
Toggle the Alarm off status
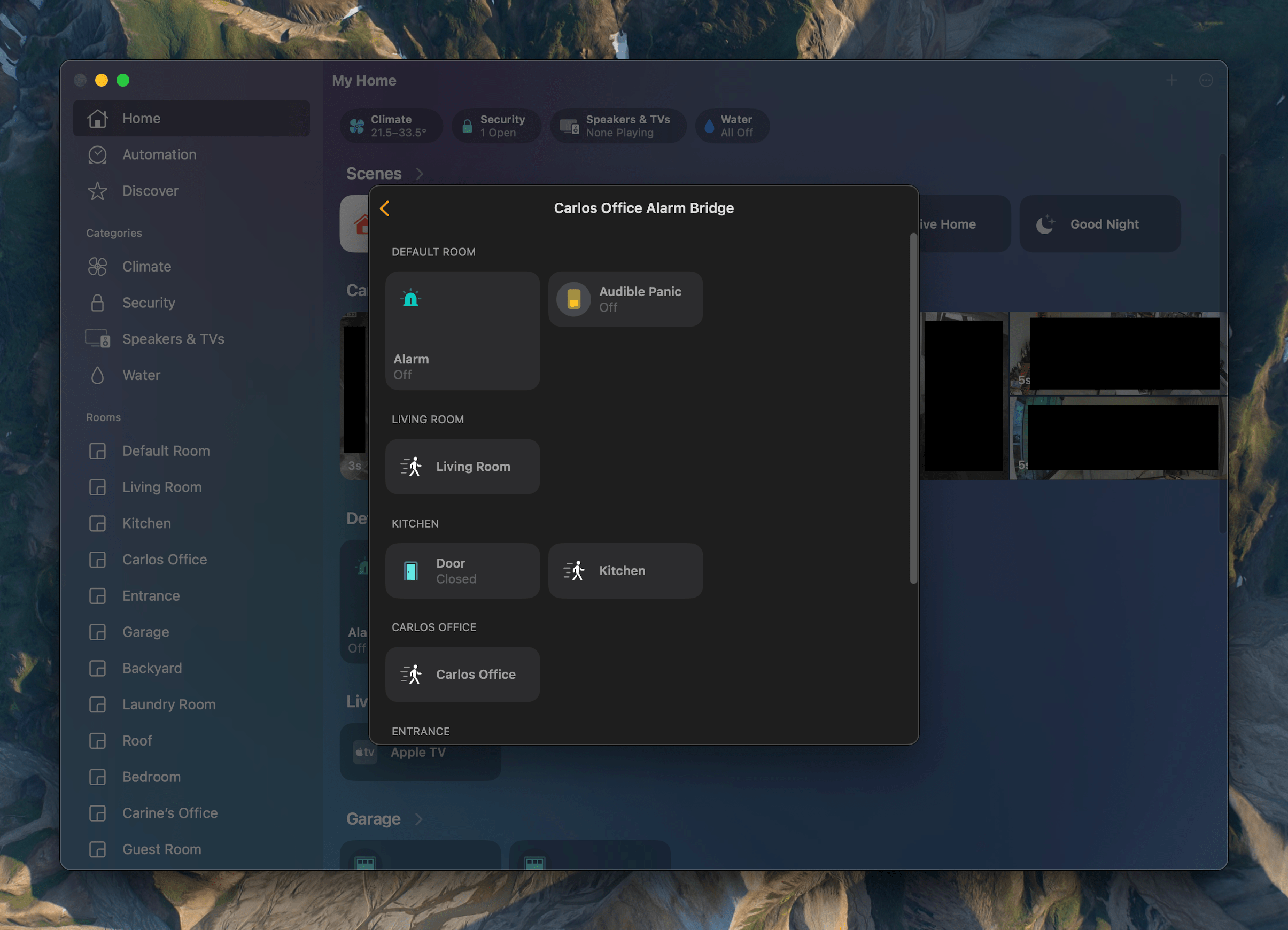[x=463, y=330]
